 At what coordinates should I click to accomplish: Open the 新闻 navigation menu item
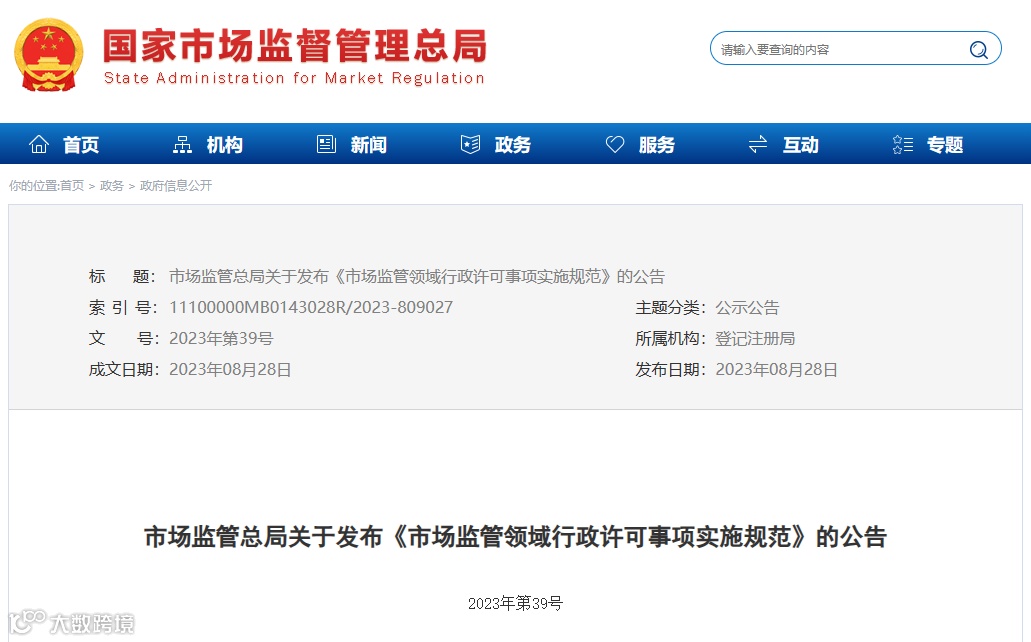click(x=369, y=145)
